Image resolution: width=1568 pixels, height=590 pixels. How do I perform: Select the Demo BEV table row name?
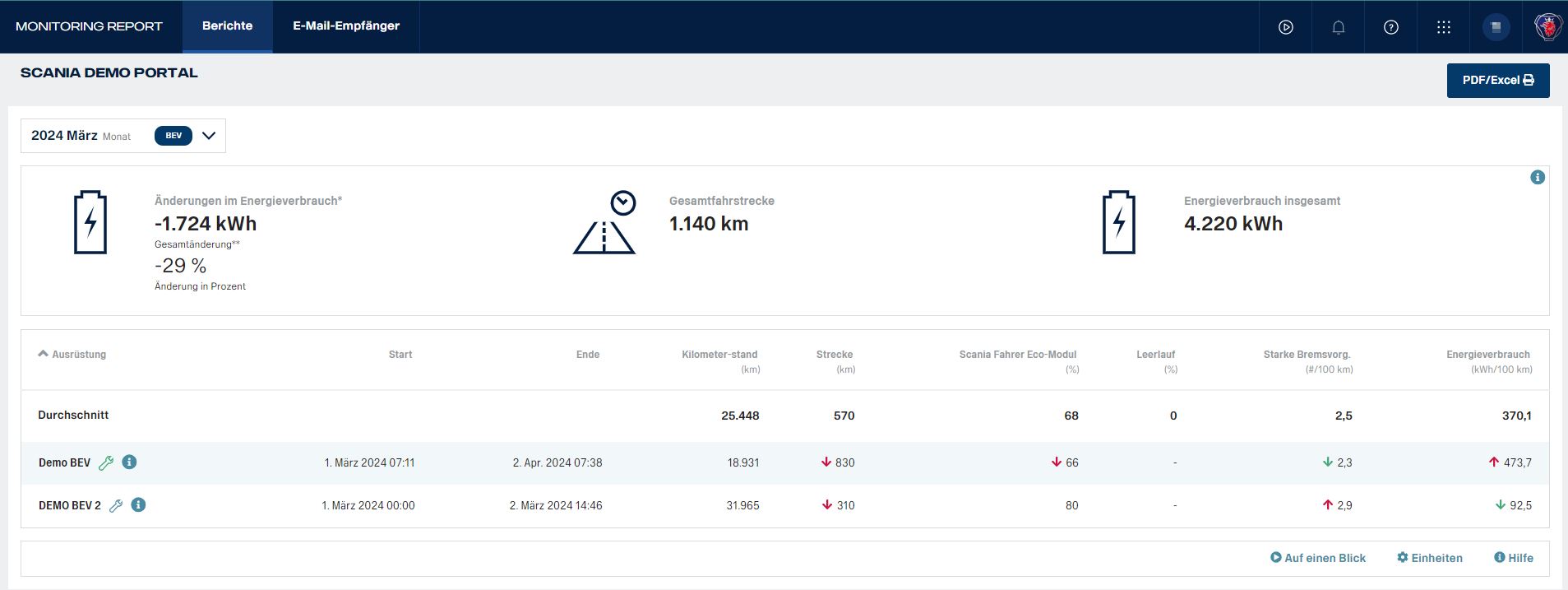64,462
